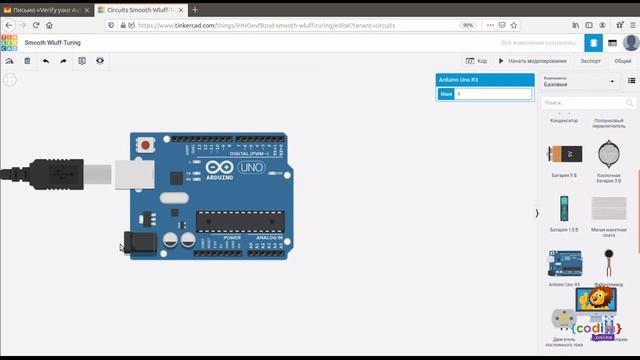Open the Firefox hamburger menu

coord(633,25)
